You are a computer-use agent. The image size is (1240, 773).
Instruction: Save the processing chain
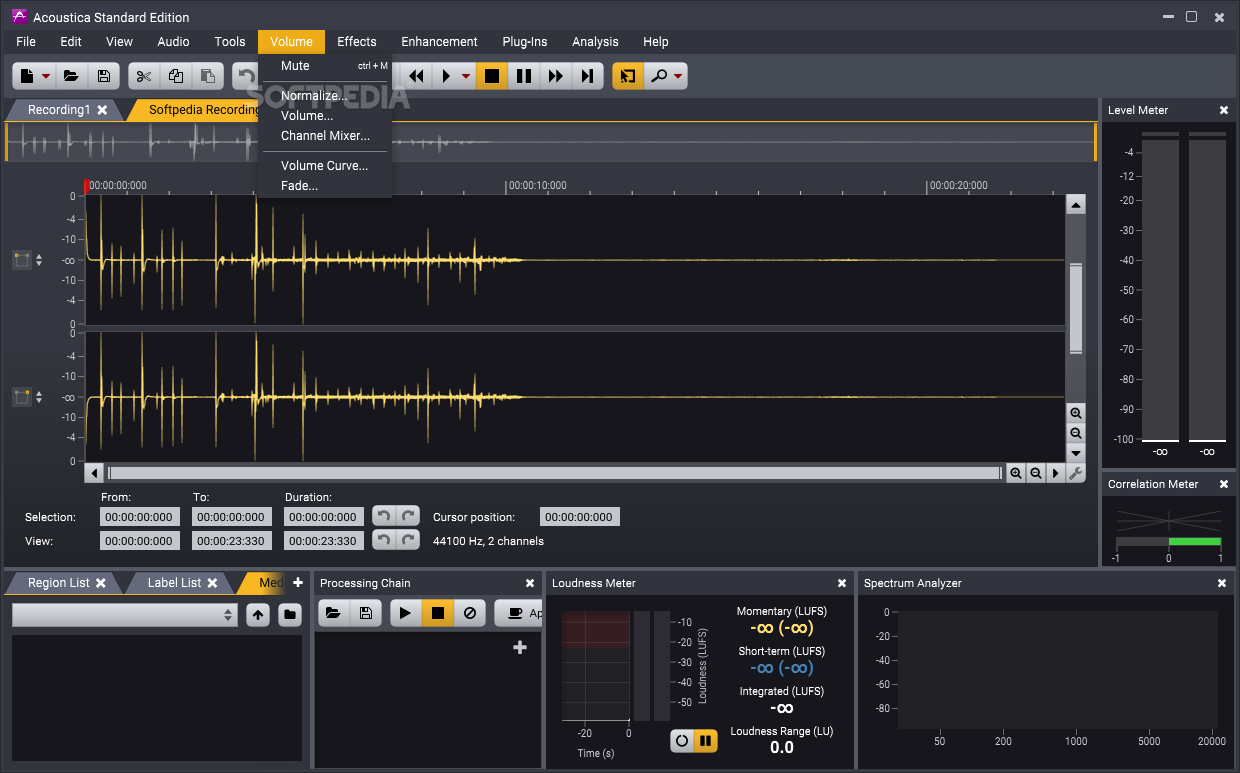[366, 613]
